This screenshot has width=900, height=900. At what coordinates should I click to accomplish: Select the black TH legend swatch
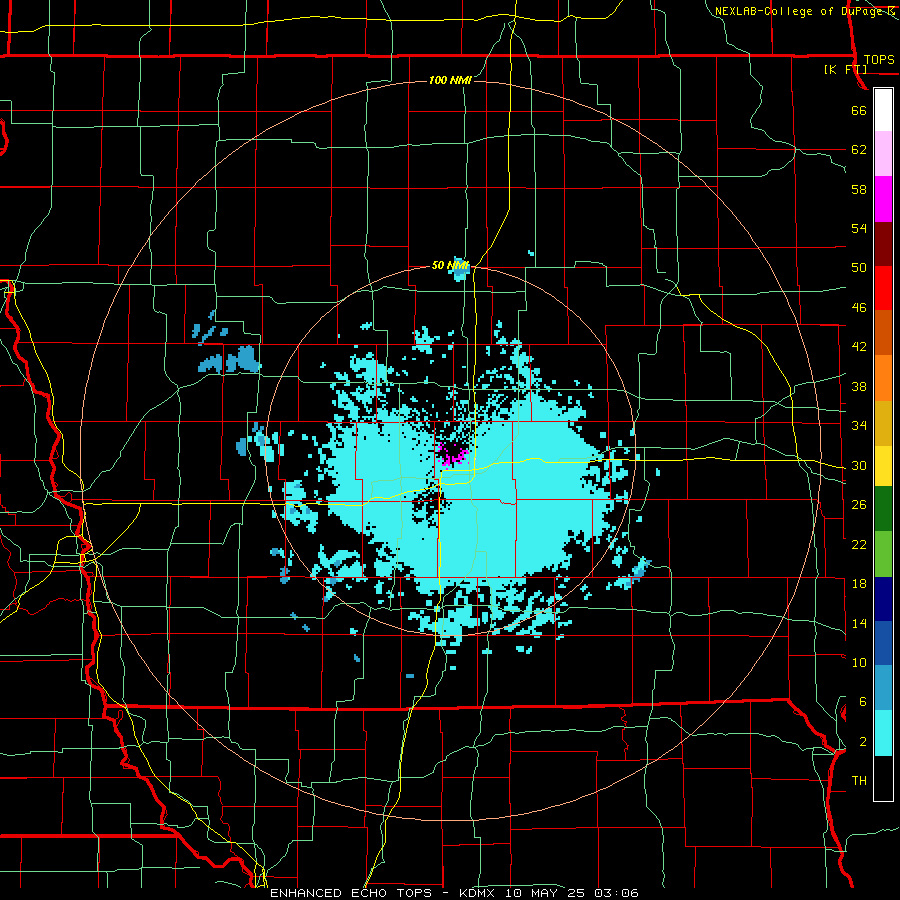tap(883, 778)
